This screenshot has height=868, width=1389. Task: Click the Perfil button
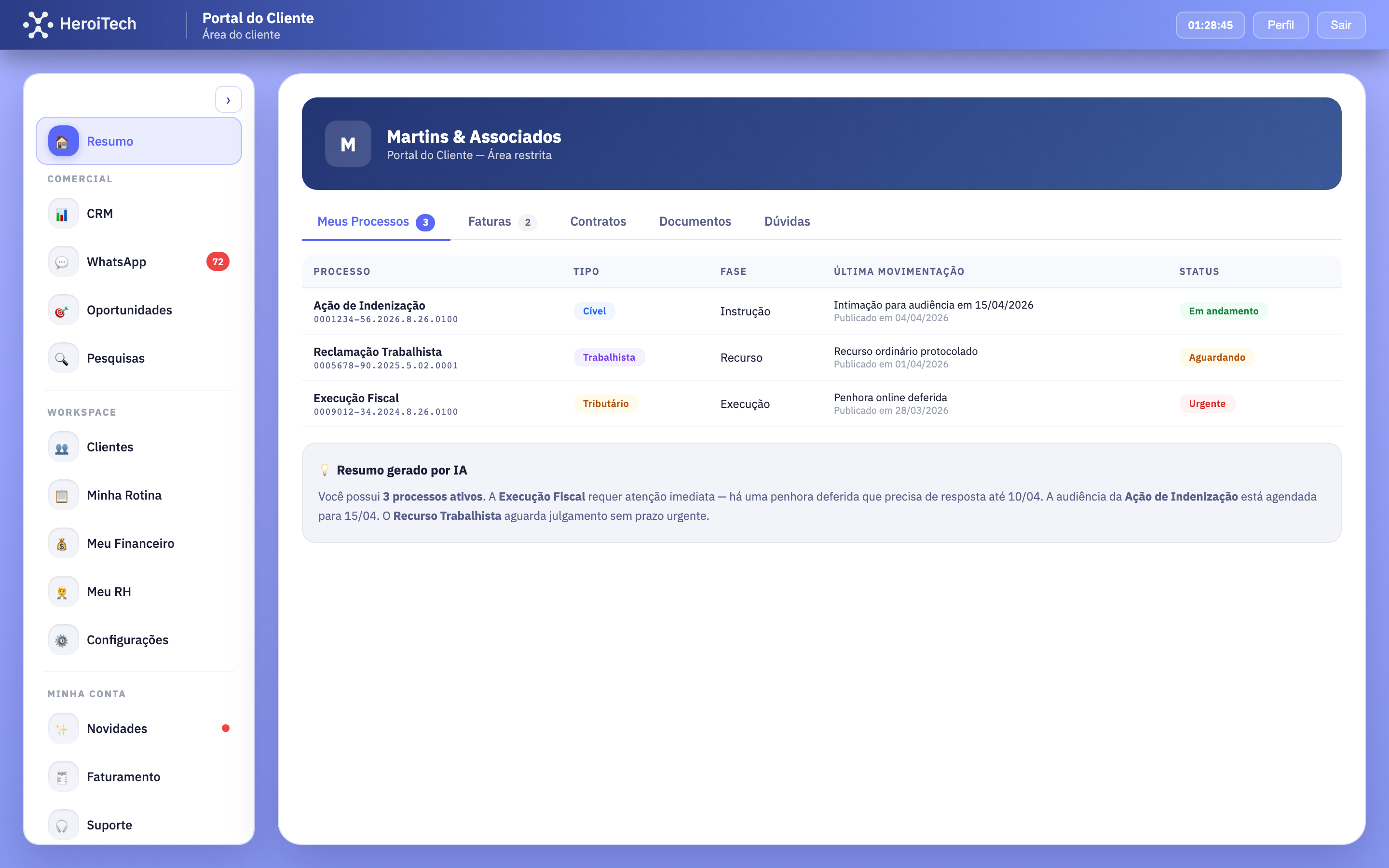[1280, 25]
